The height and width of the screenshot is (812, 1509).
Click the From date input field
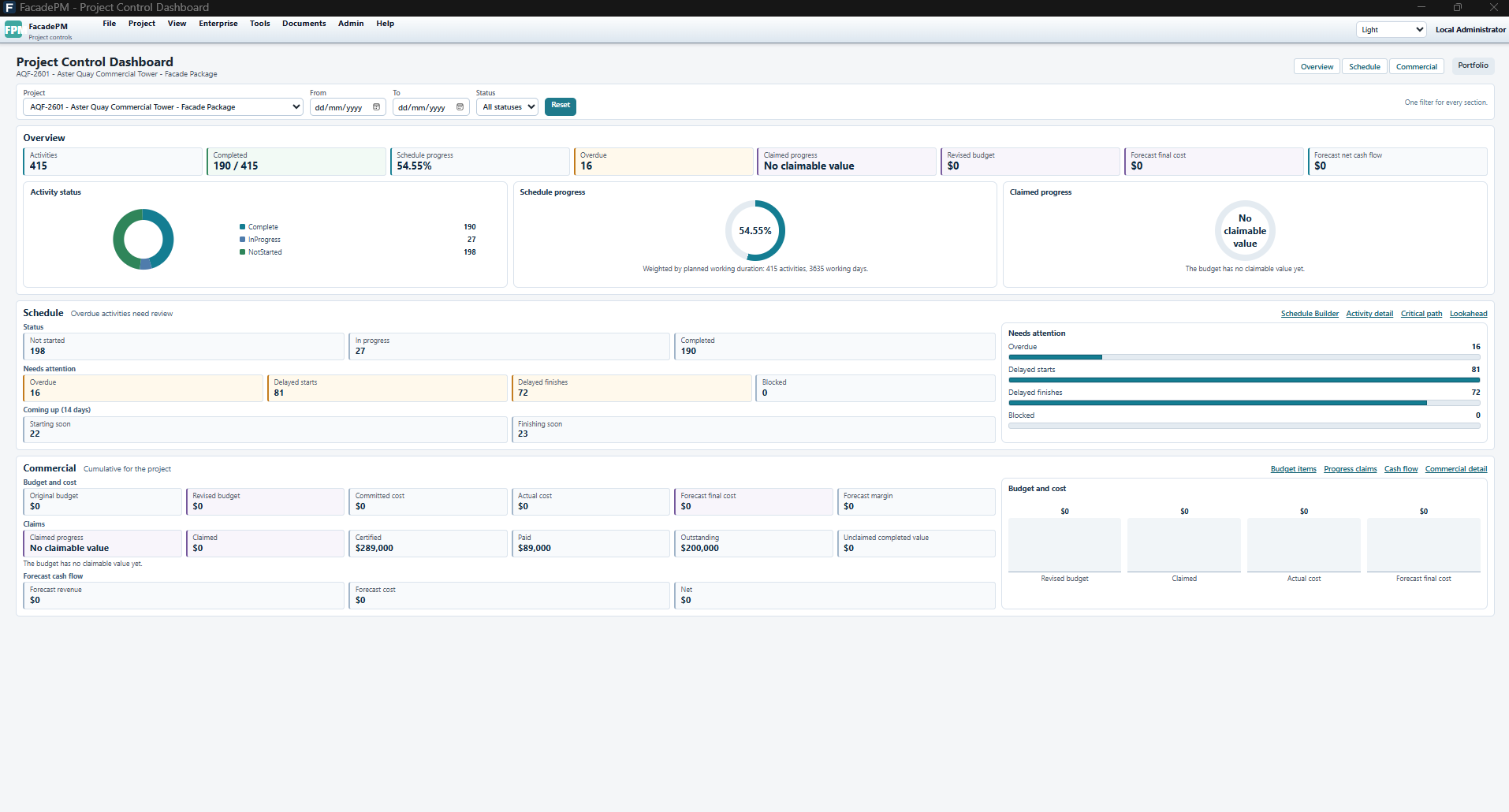348,107
